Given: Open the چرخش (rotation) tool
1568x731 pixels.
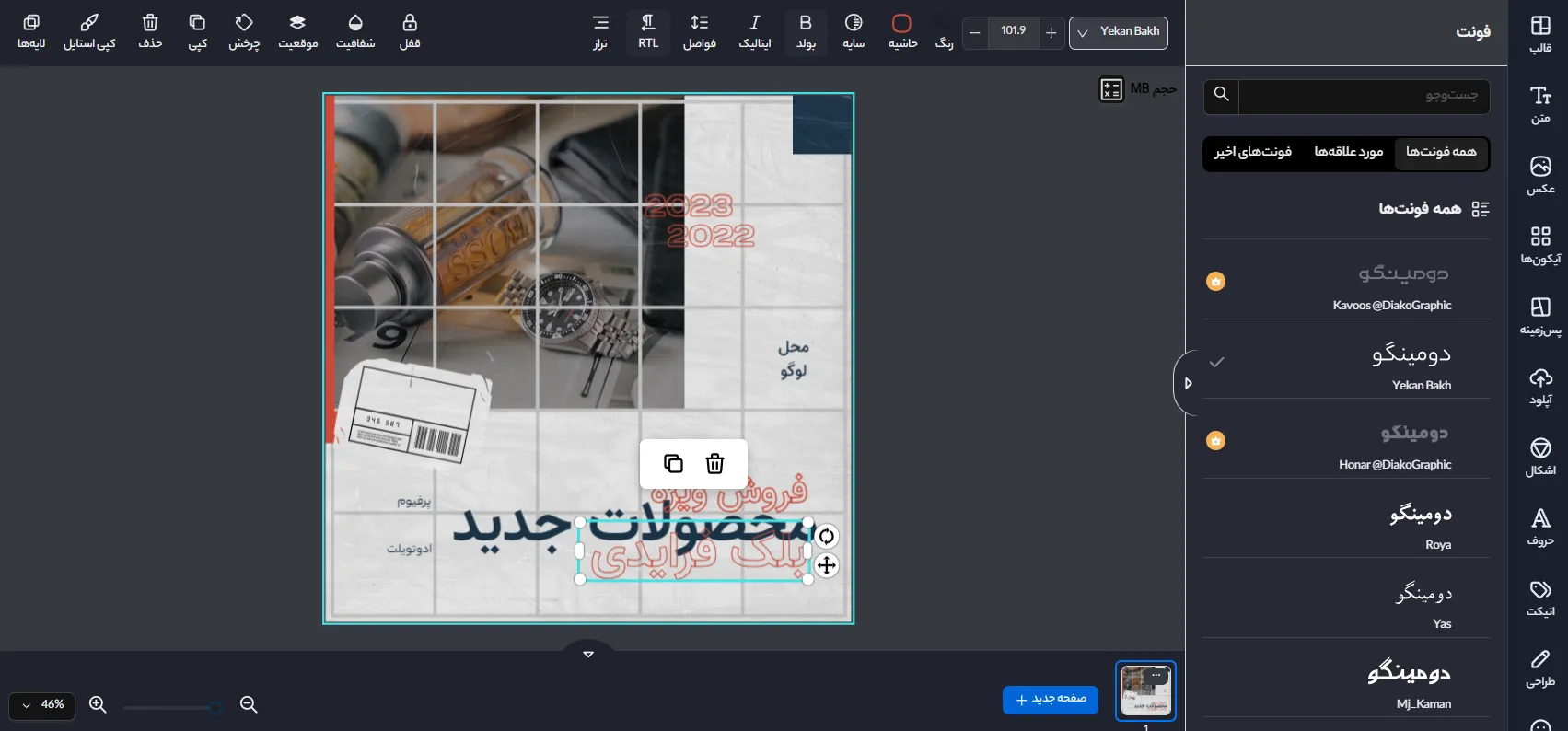Looking at the screenshot, I should pyautogui.click(x=244, y=31).
